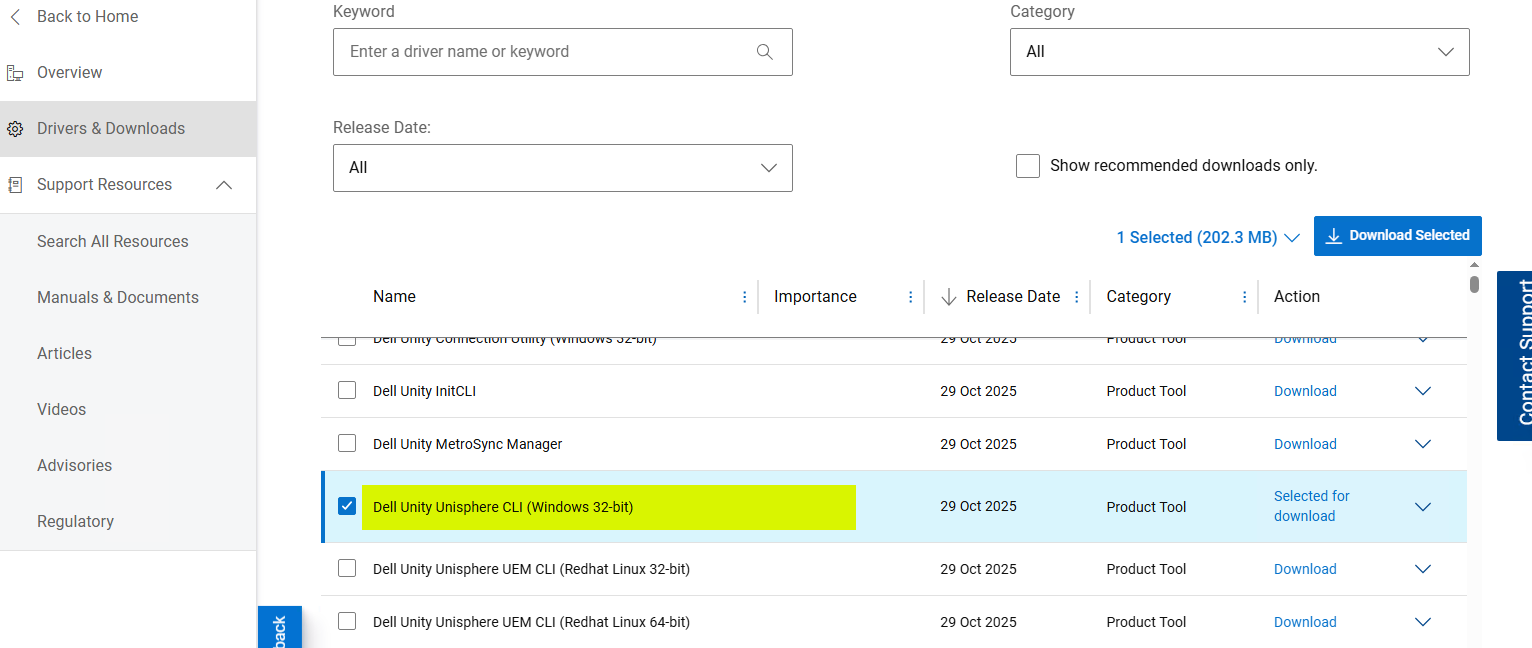Image resolution: width=1532 pixels, height=648 pixels.
Task: Open Manuals & Documents in sidebar
Action: click(118, 297)
